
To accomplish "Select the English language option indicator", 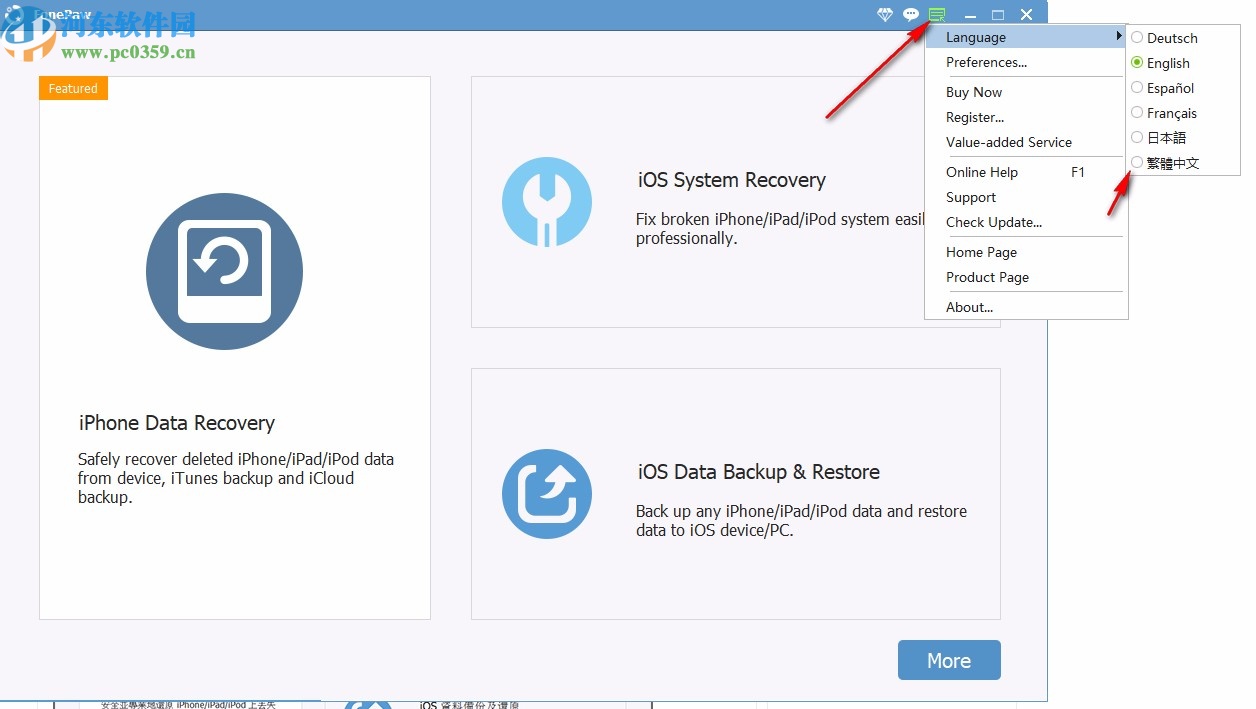I will click(1136, 62).
